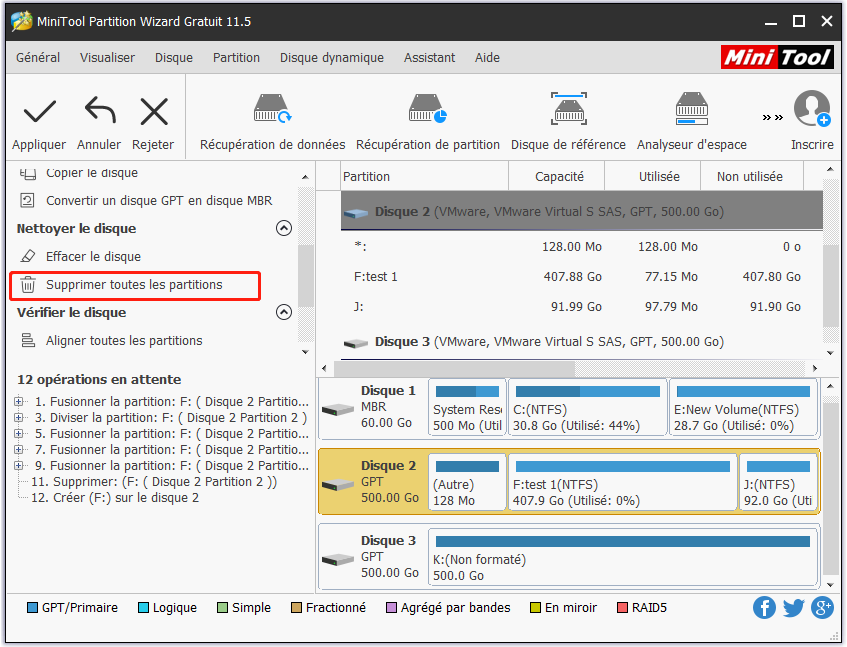Click Effacer le disque eraser icon

click(x=28, y=256)
